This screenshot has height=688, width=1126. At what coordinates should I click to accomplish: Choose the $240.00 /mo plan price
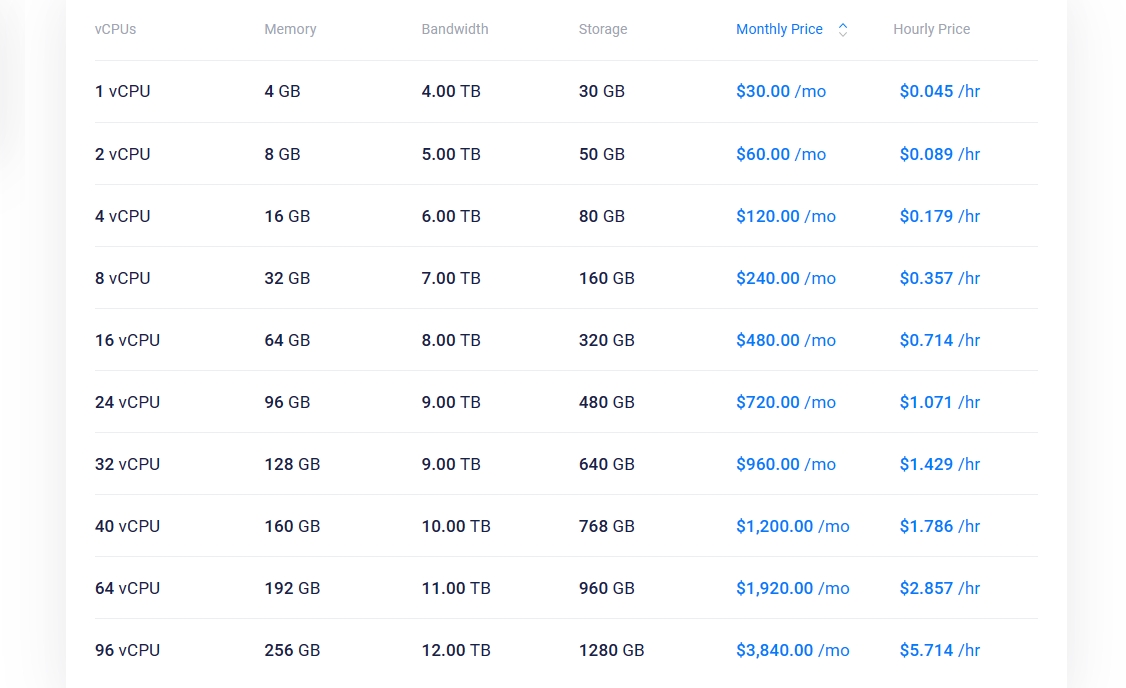click(785, 278)
